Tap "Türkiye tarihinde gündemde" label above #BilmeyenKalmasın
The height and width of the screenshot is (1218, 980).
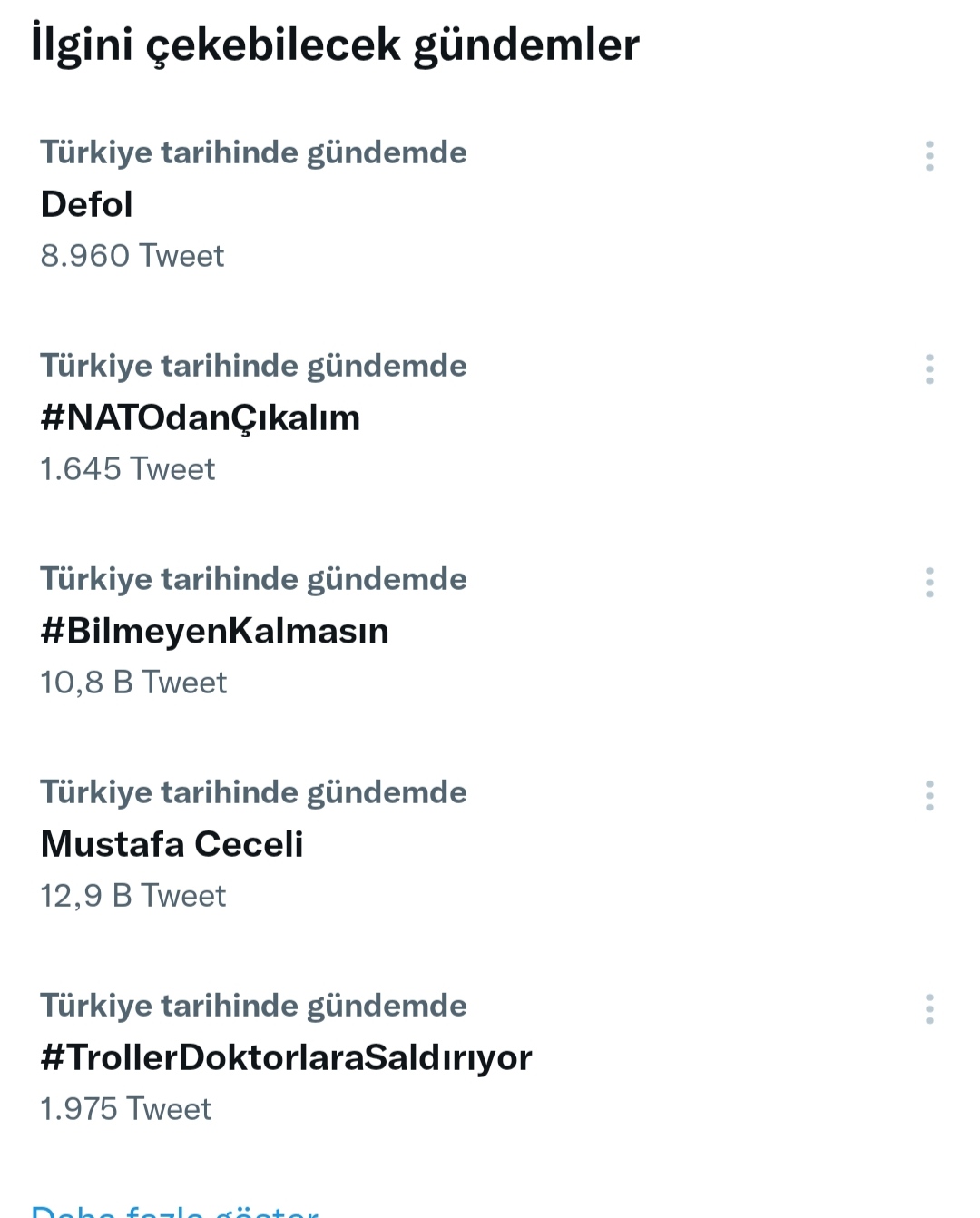(x=253, y=579)
